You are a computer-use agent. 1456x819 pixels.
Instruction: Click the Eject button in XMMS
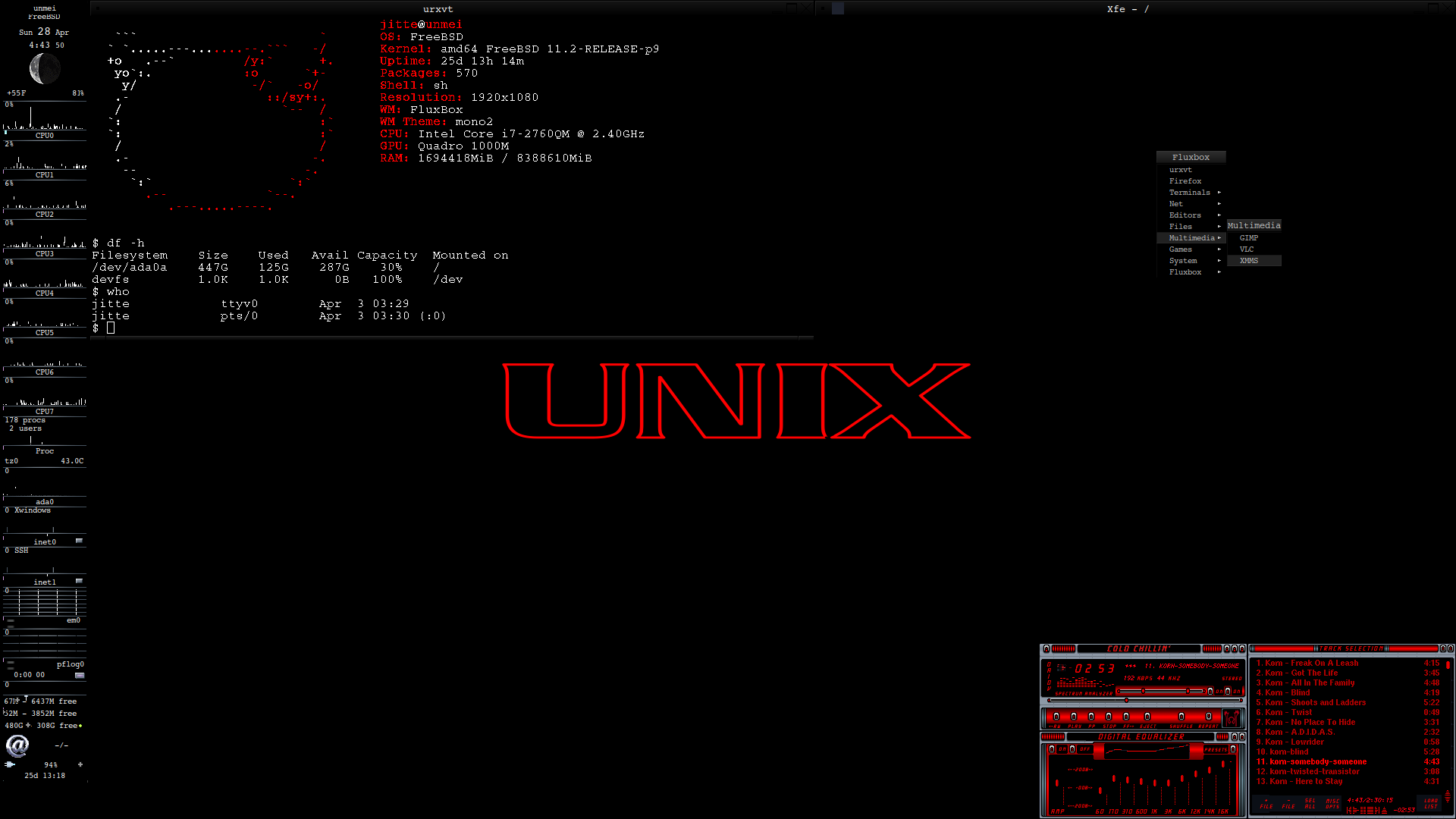click(x=1147, y=716)
